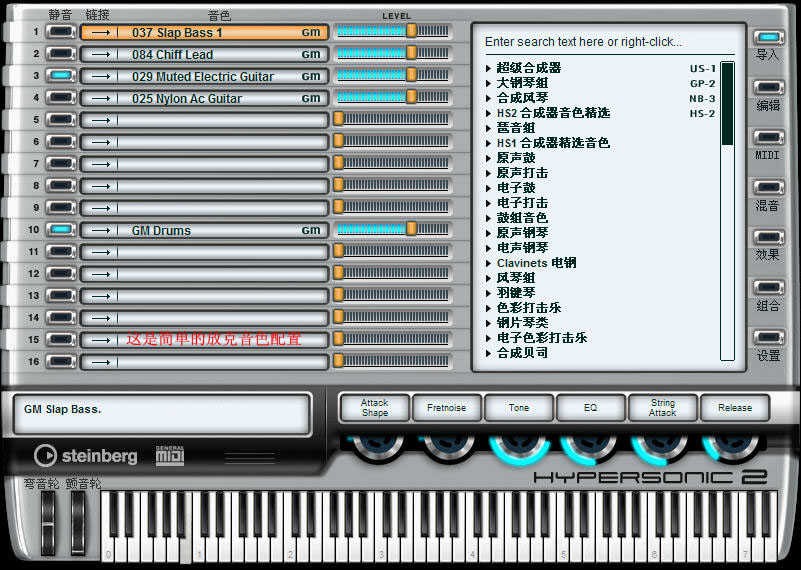Open the 混音 (Mix) page button
801x570 pixels.
tap(768, 188)
